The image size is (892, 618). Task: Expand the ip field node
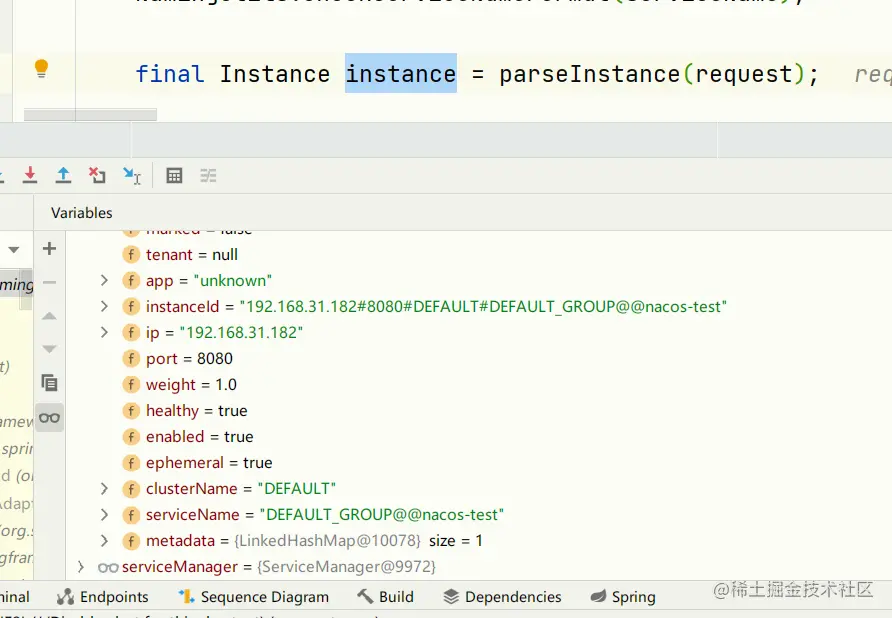104,332
